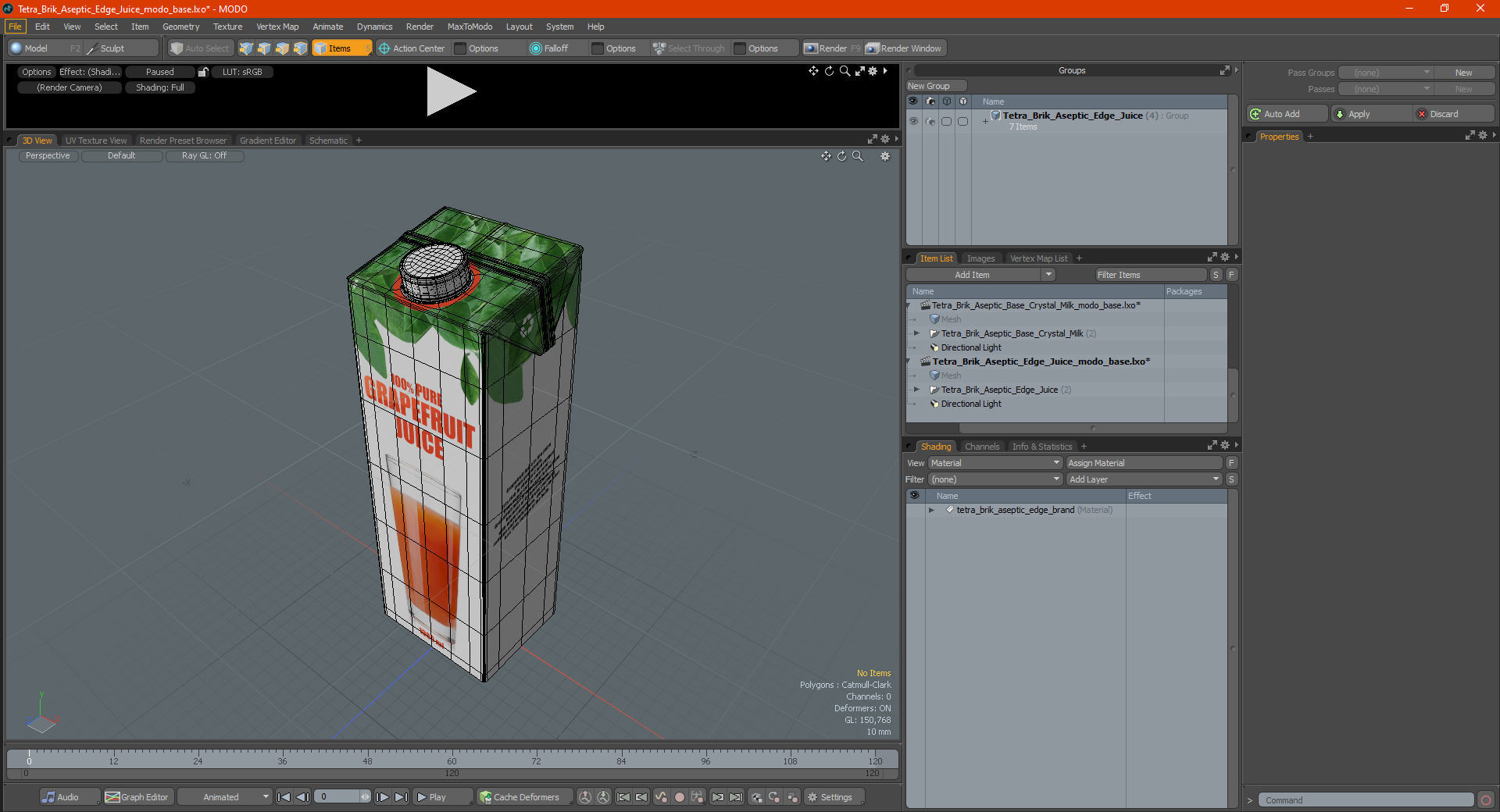
Task: Step forward one frame
Action: point(382,797)
